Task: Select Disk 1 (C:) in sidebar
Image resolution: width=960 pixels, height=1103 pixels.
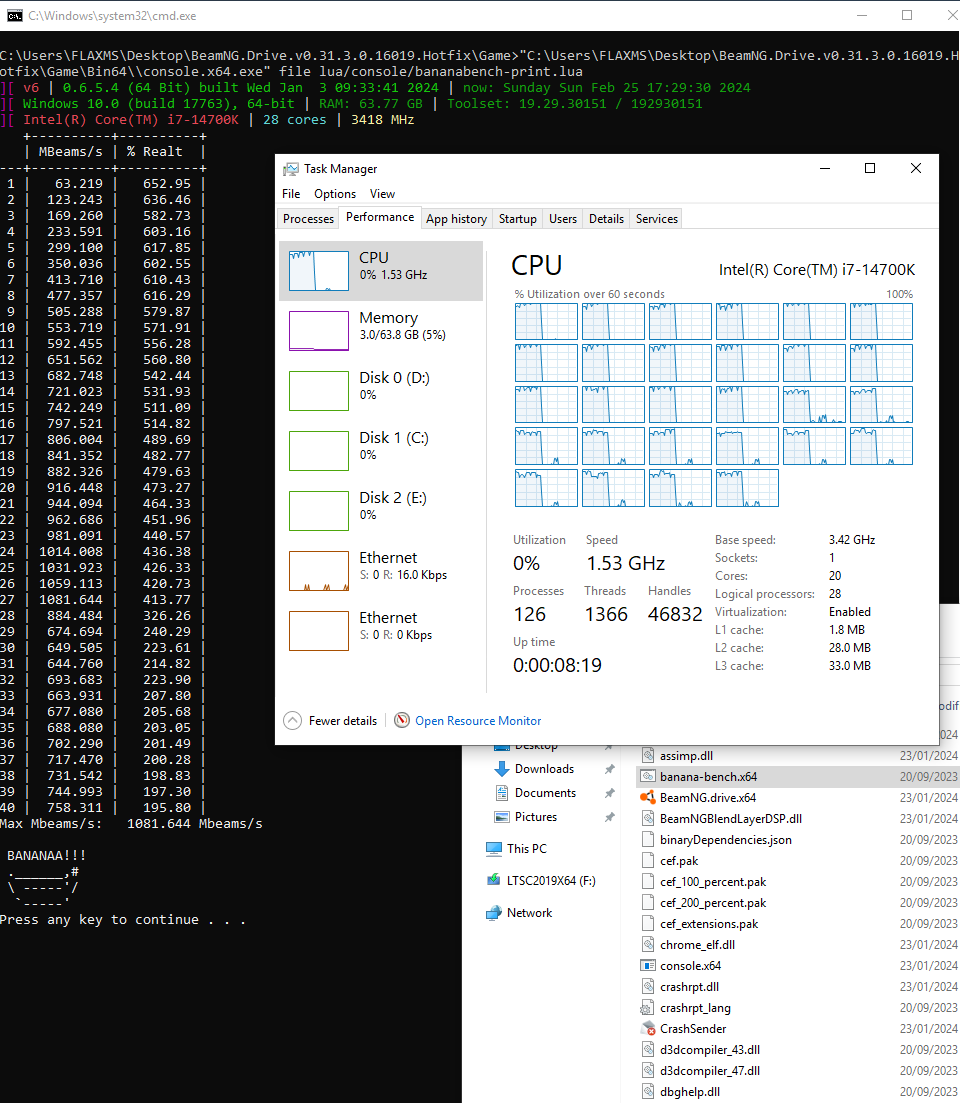Action: click(381, 450)
